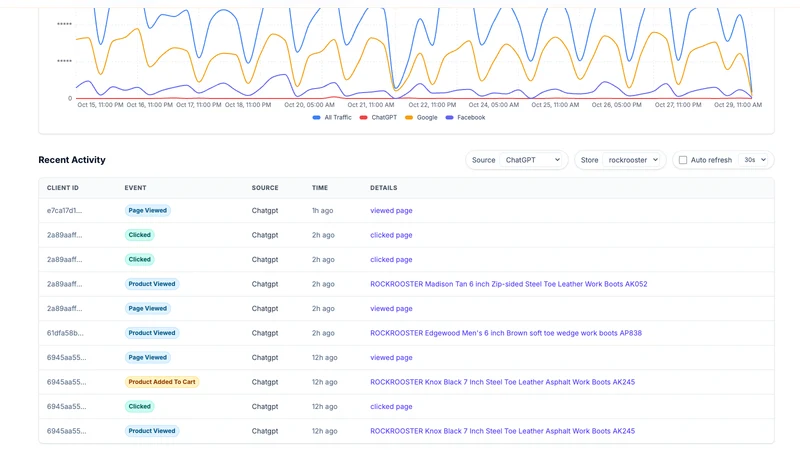
Task: Open the 30s refresh interval dropdown
Action: click(x=755, y=160)
